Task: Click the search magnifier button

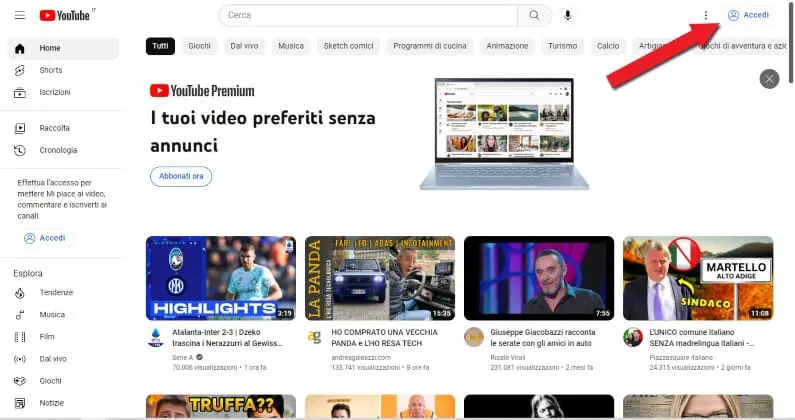Action: point(534,15)
